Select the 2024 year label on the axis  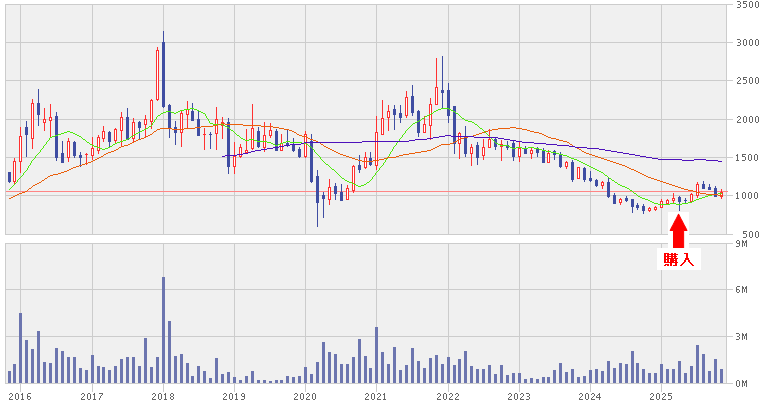(x=589, y=396)
